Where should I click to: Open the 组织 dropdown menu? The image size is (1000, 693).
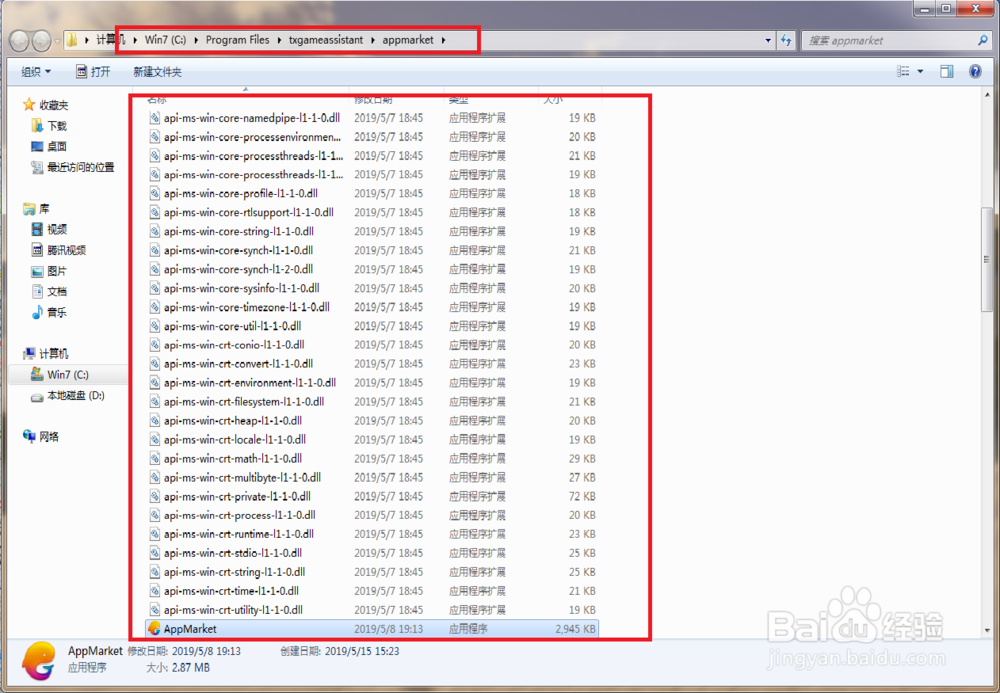pyautogui.click(x=36, y=72)
